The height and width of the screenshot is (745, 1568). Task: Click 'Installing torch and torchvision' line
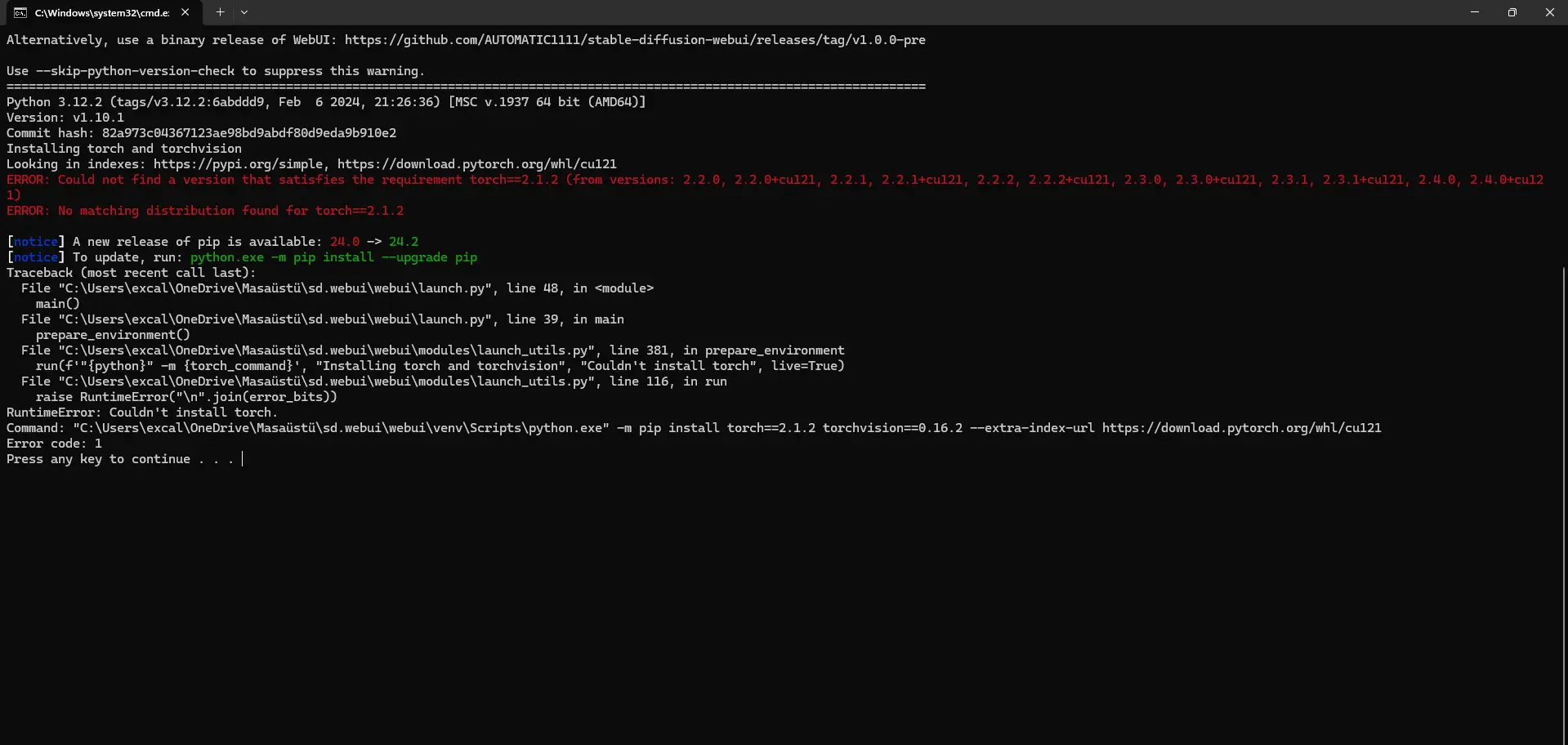point(124,149)
